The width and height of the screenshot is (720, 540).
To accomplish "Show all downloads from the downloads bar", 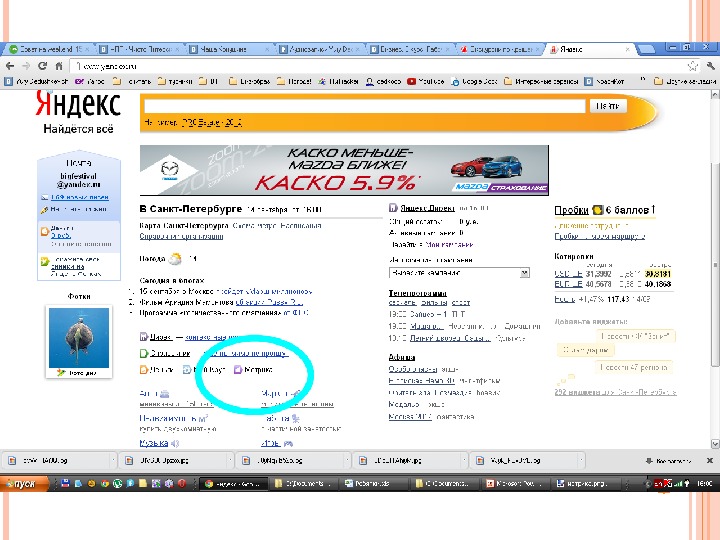I will [x=669, y=461].
